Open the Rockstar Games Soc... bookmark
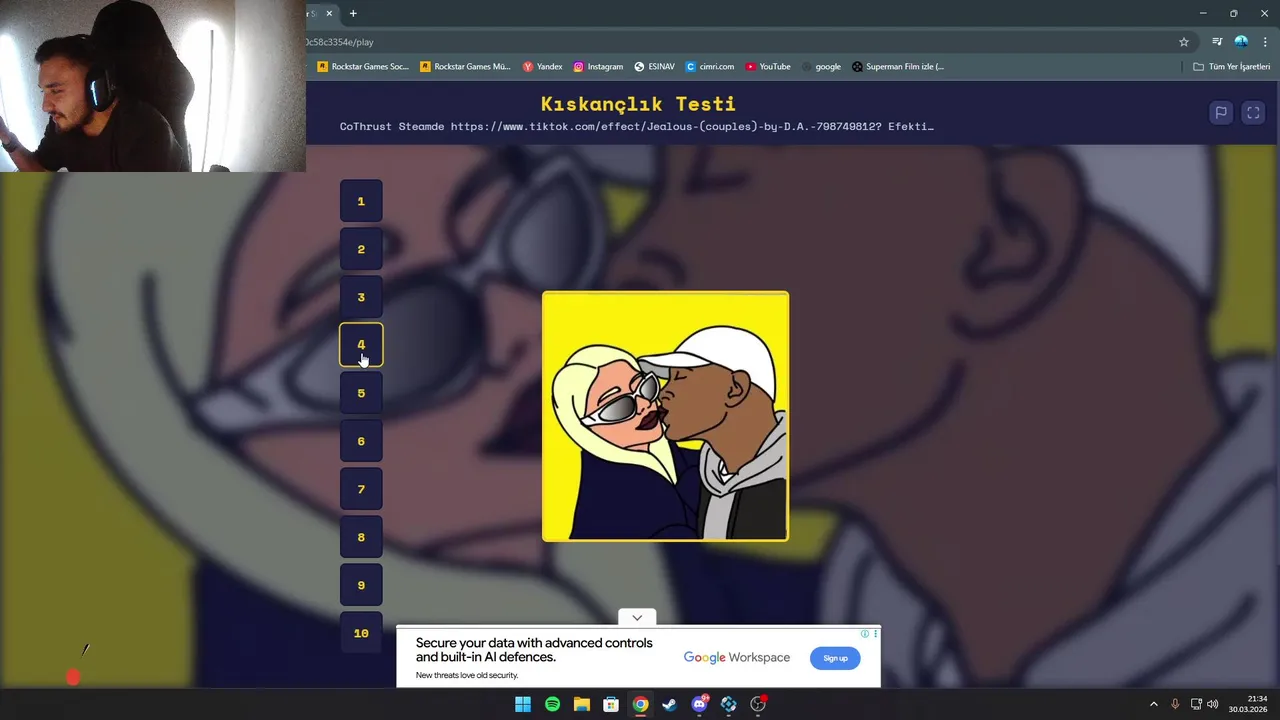The width and height of the screenshot is (1280, 720). (x=362, y=67)
